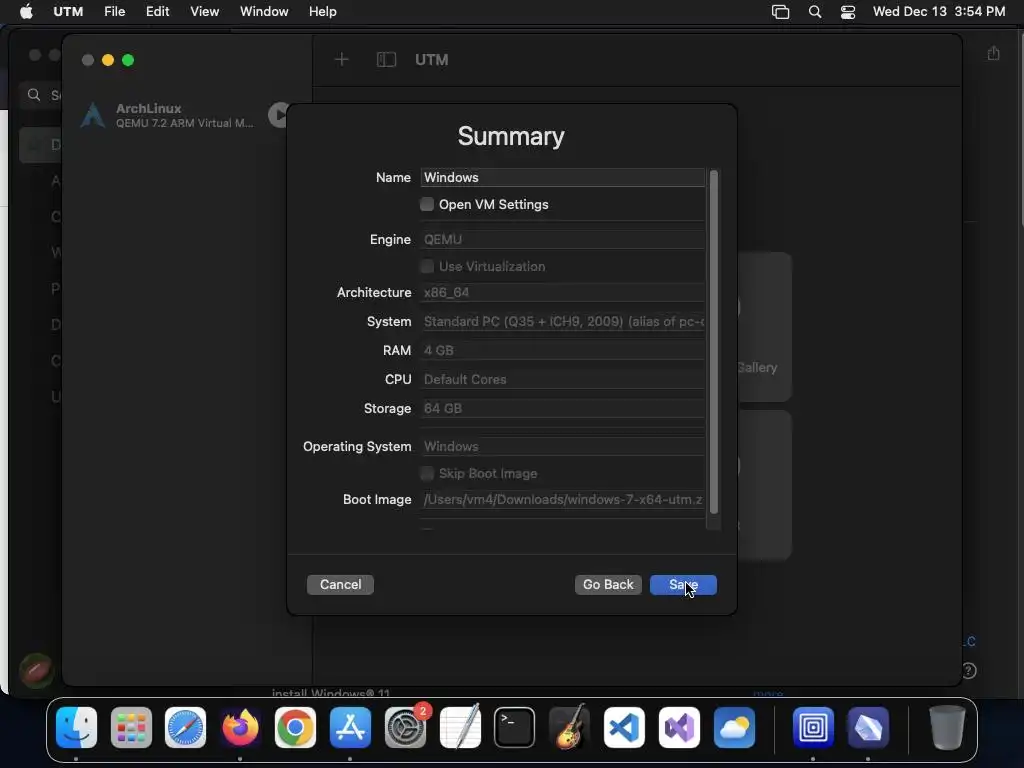Screen dimensions: 1024x768
Task: Open Launchpad from the Dock
Action: 131,727
